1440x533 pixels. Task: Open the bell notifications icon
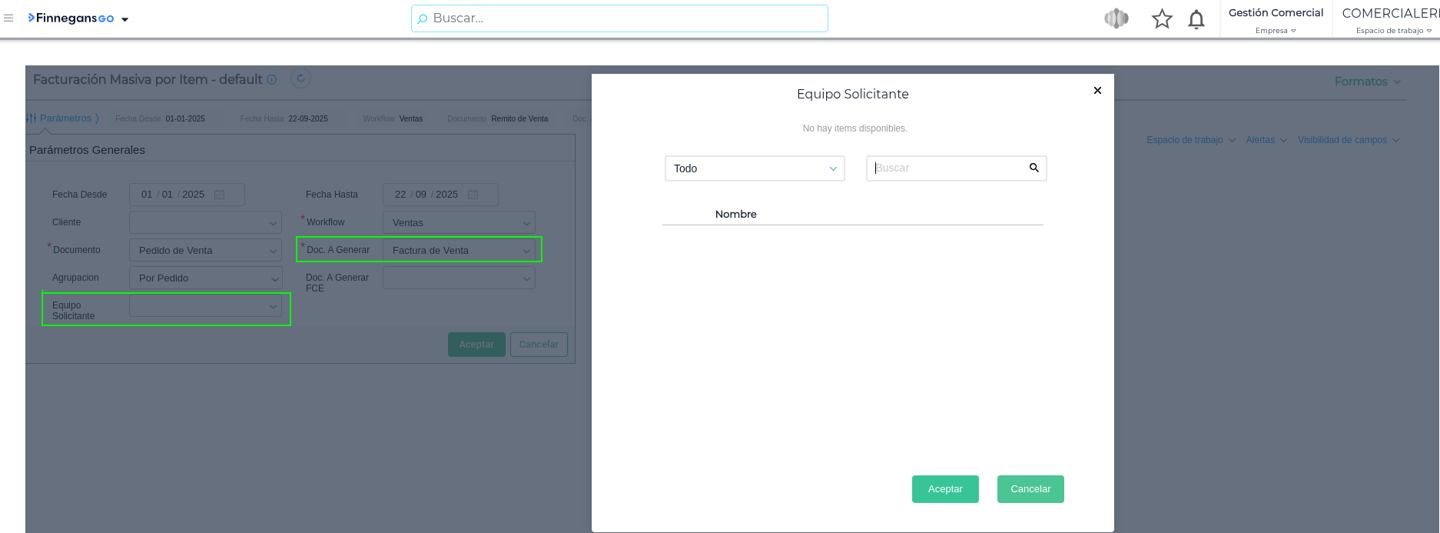point(1196,19)
